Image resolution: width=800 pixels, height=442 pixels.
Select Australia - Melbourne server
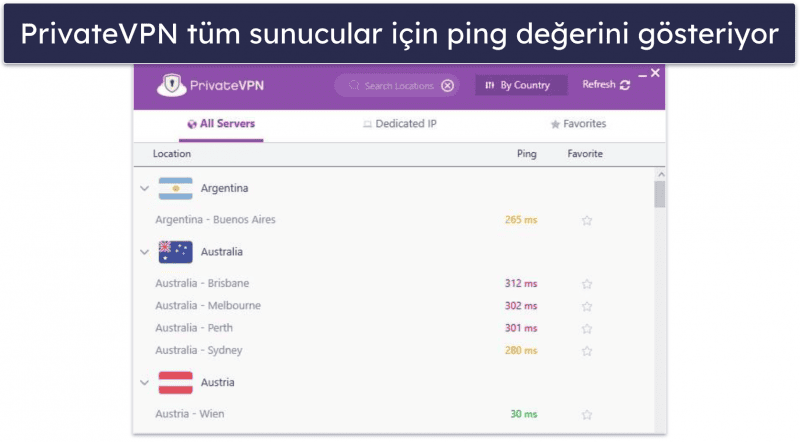[208, 306]
